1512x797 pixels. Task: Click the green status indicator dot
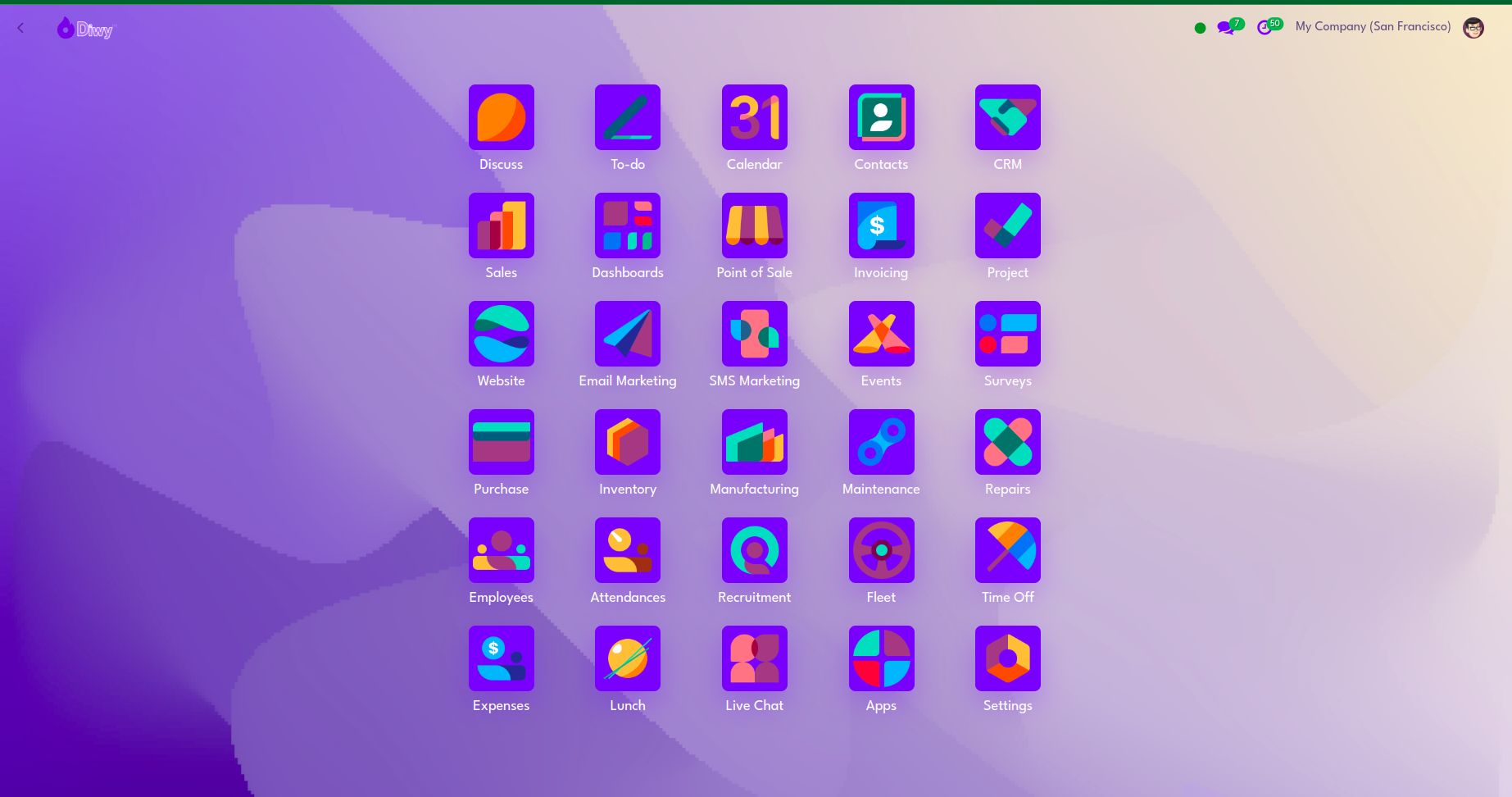click(x=1200, y=28)
